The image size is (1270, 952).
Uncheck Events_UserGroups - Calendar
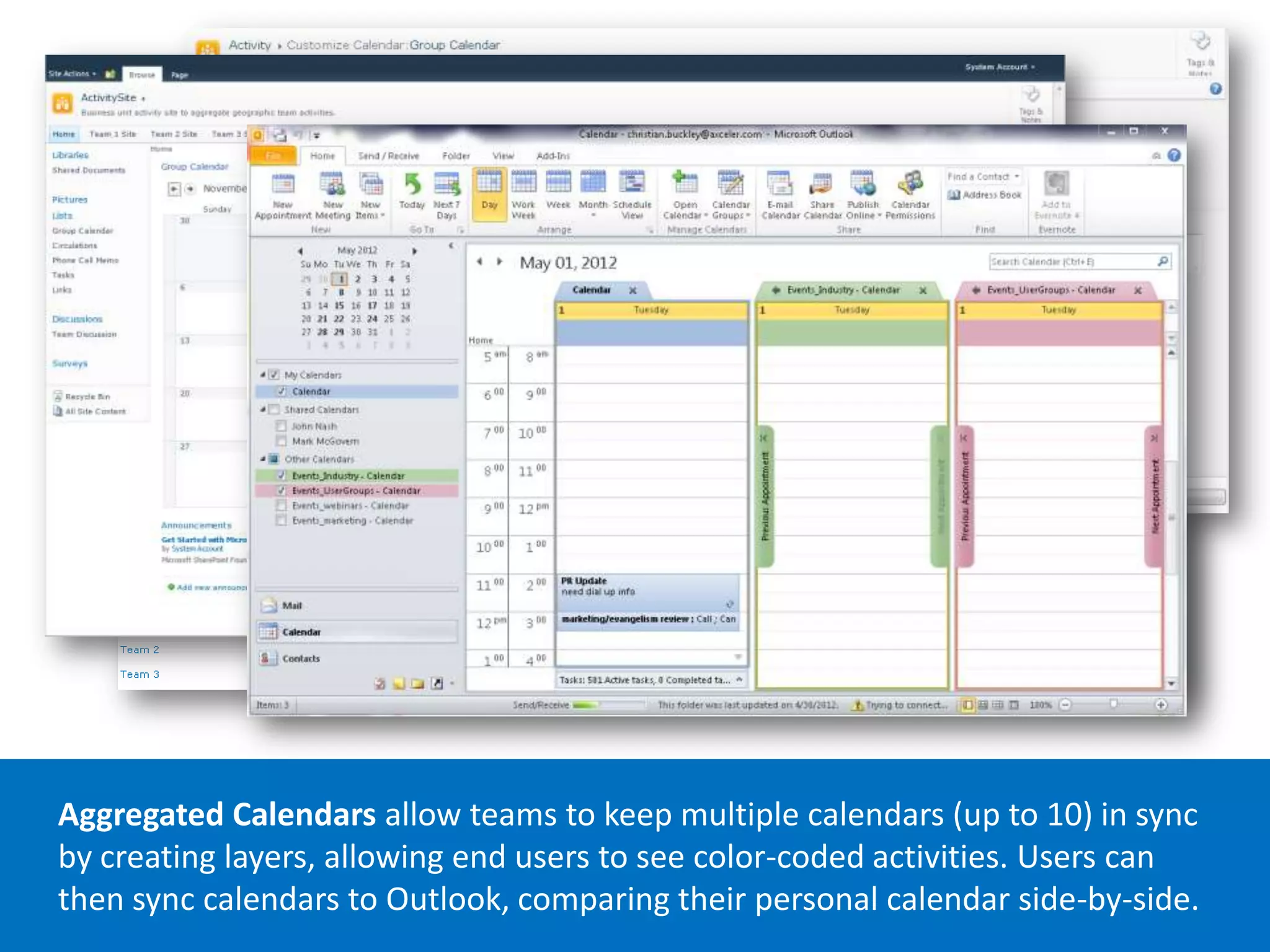coord(282,491)
